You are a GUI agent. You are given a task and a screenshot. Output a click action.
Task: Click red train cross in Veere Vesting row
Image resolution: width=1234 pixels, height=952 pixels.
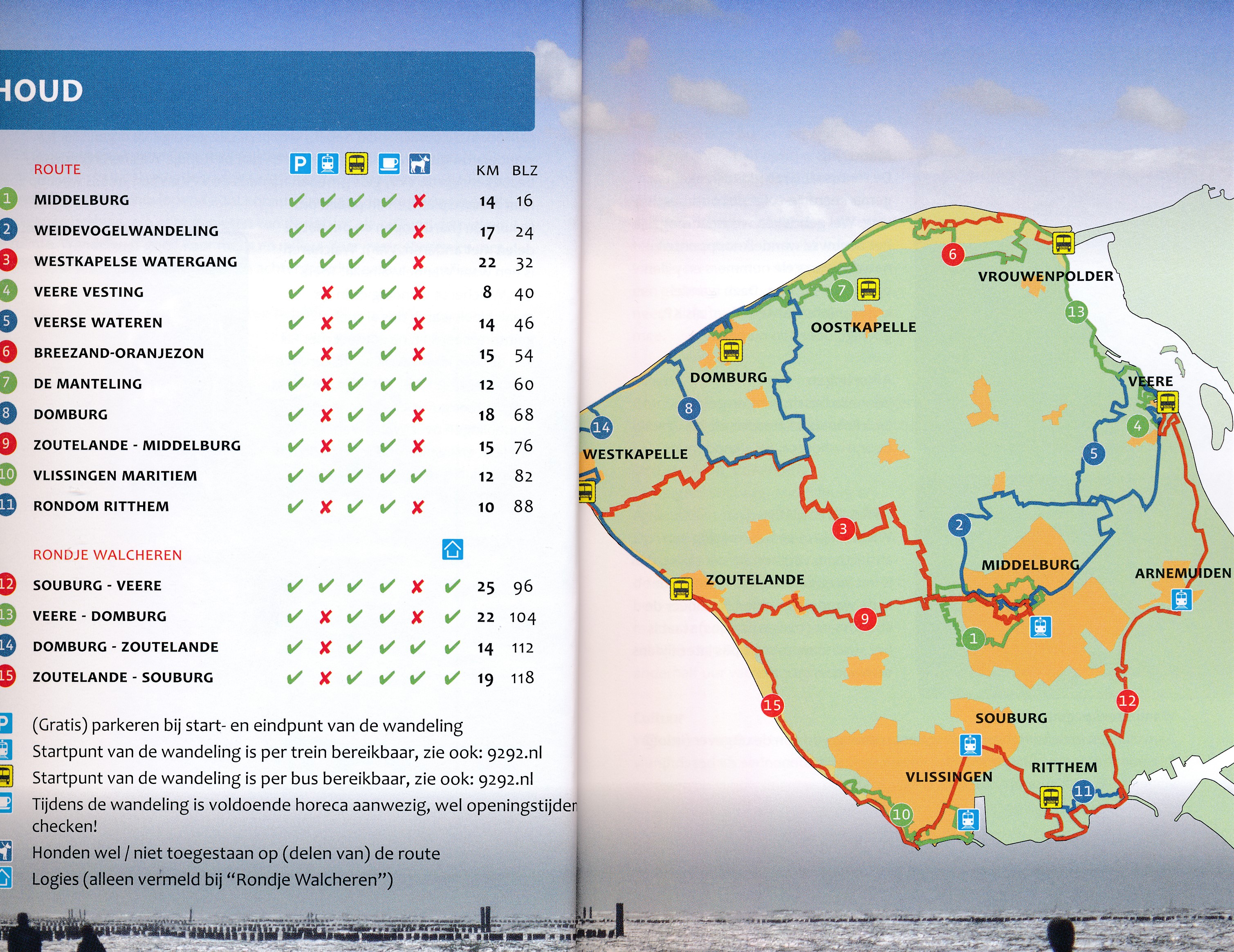pos(327,293)
